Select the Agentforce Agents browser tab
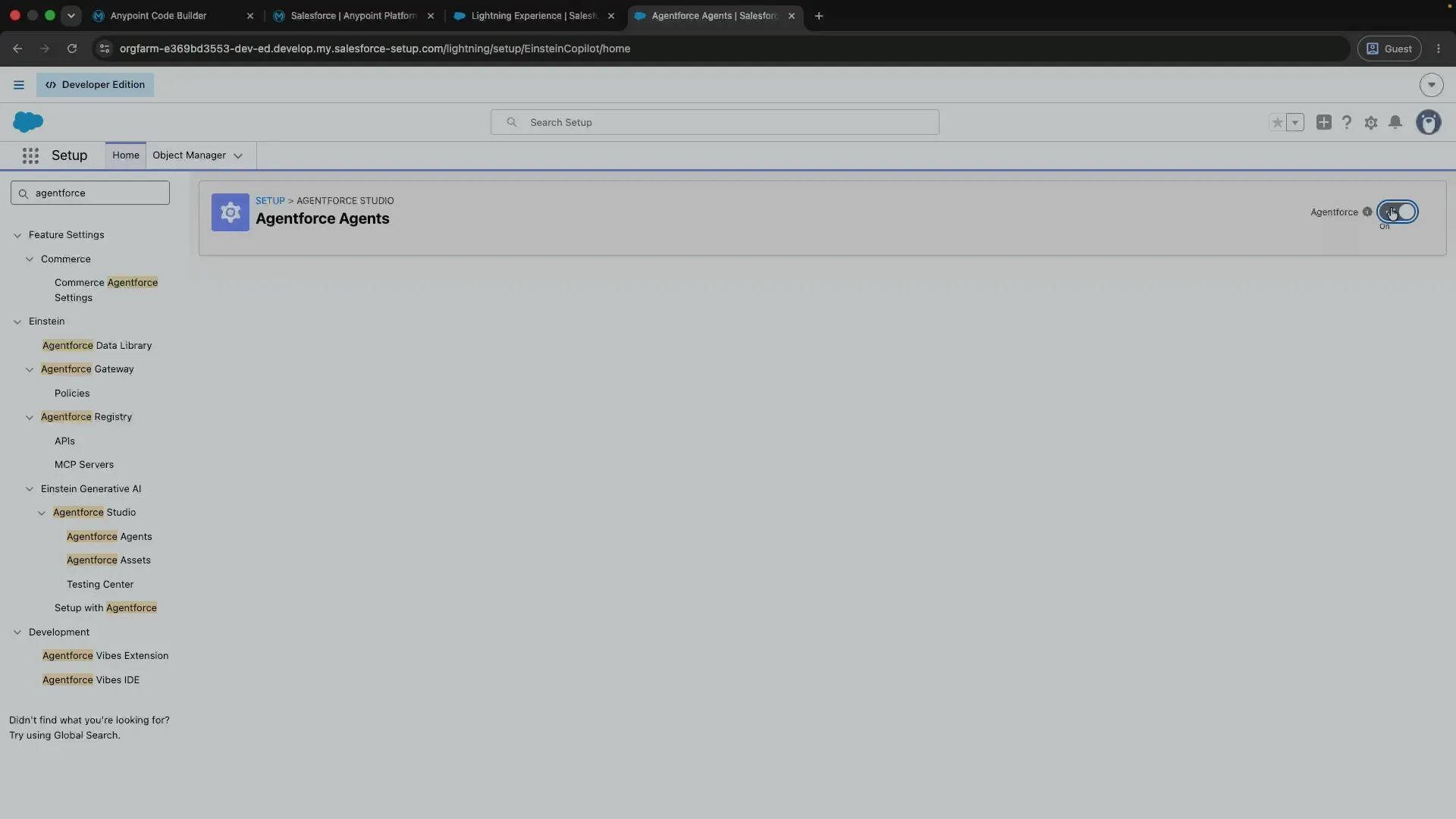 click(714, 15)
